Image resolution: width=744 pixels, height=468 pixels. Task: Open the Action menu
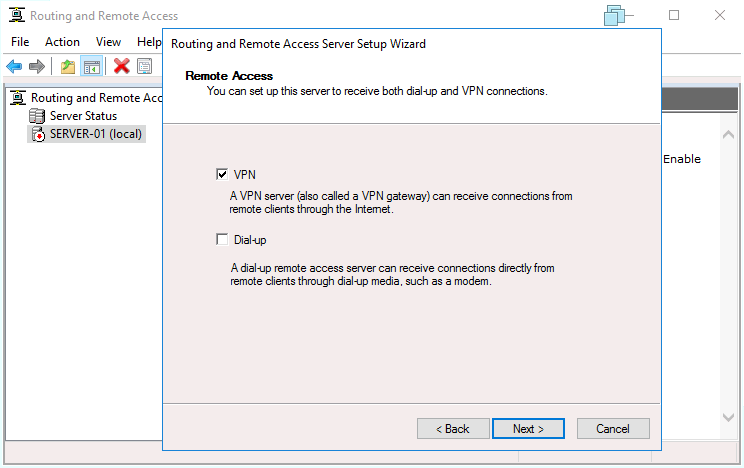click(x=62, y=42)
